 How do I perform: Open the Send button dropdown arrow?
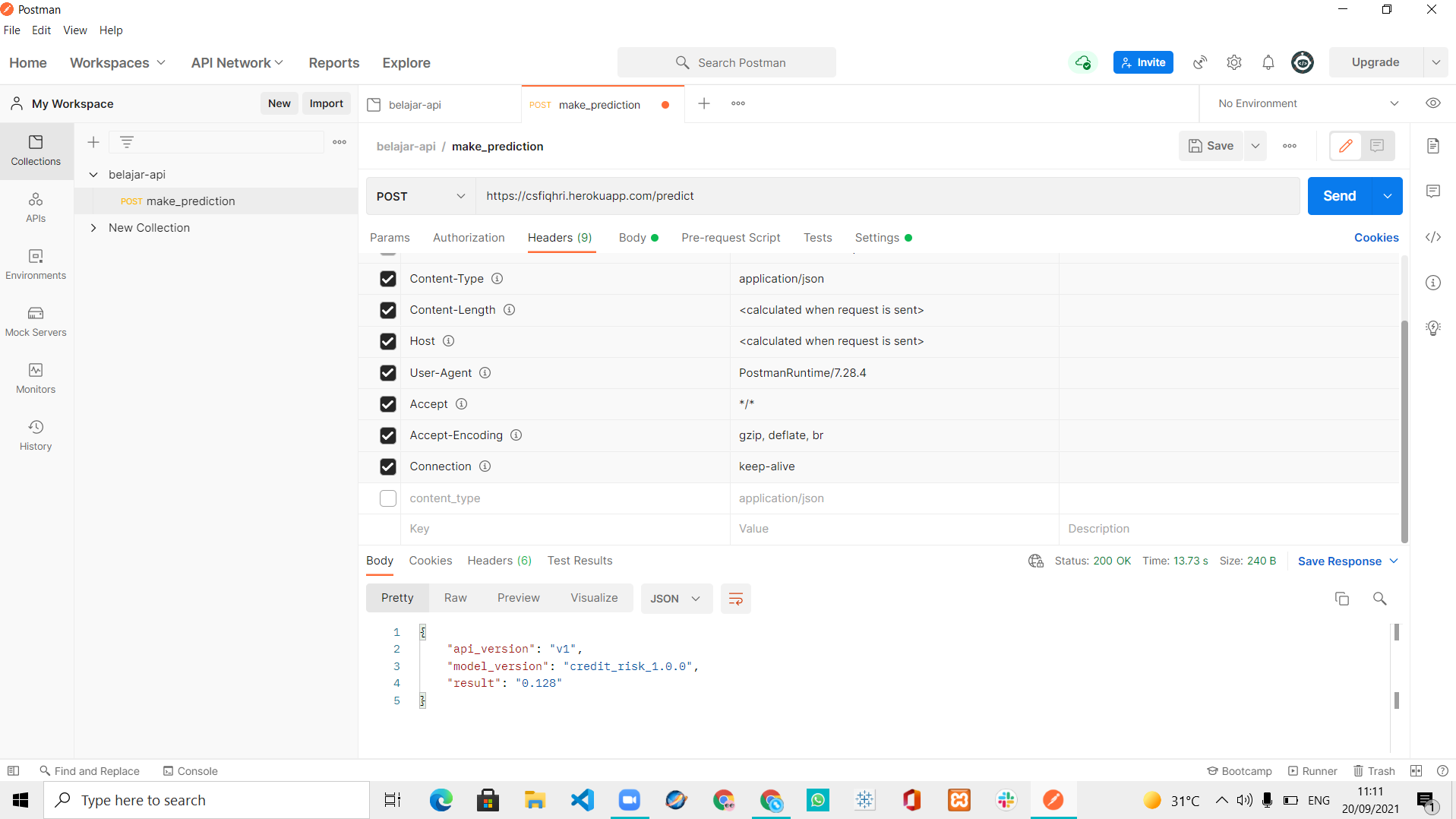tap(1388, 196)
